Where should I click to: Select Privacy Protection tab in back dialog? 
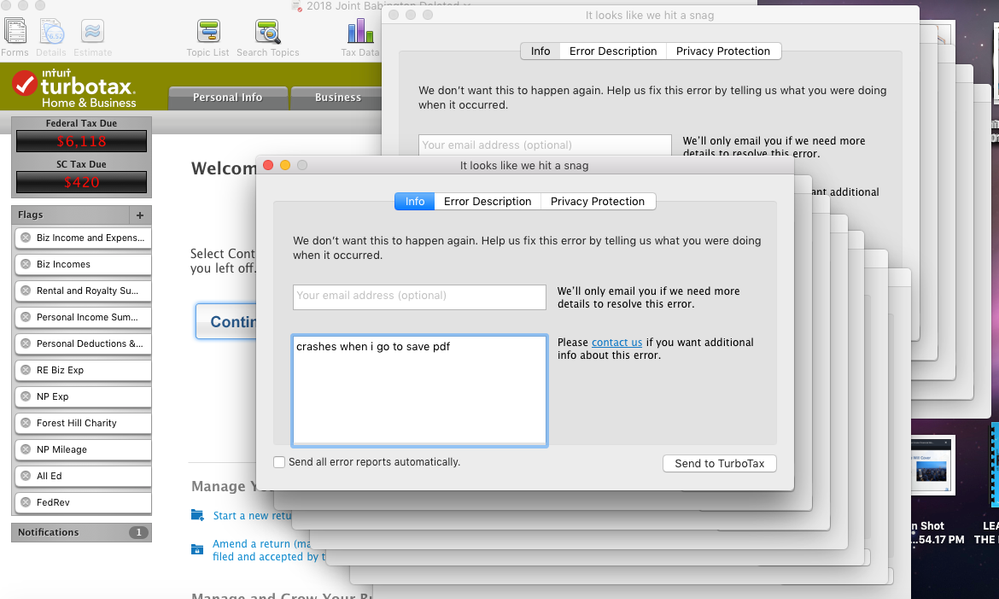pos(723,51)
